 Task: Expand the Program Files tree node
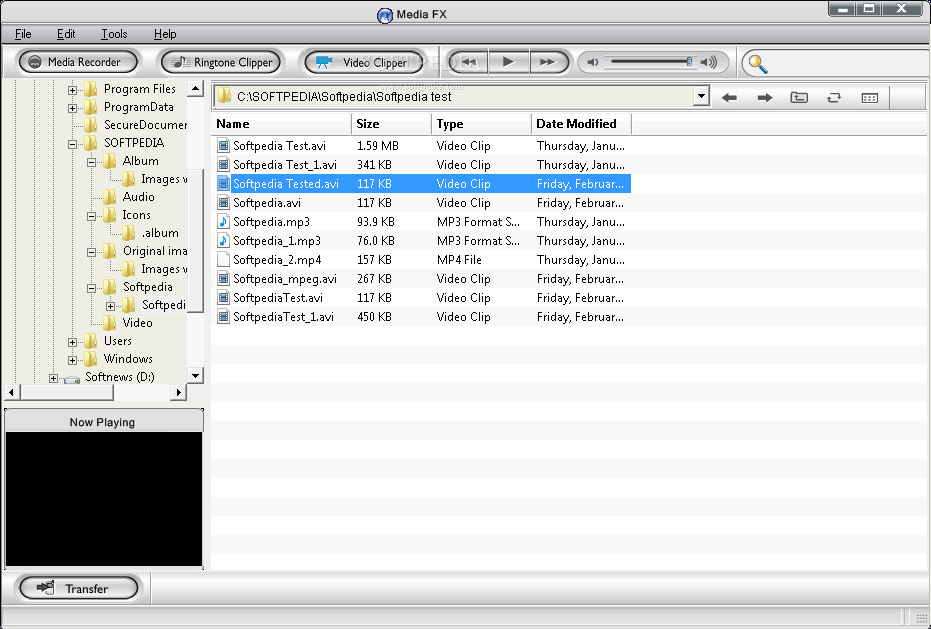click(x=73, y=90)
